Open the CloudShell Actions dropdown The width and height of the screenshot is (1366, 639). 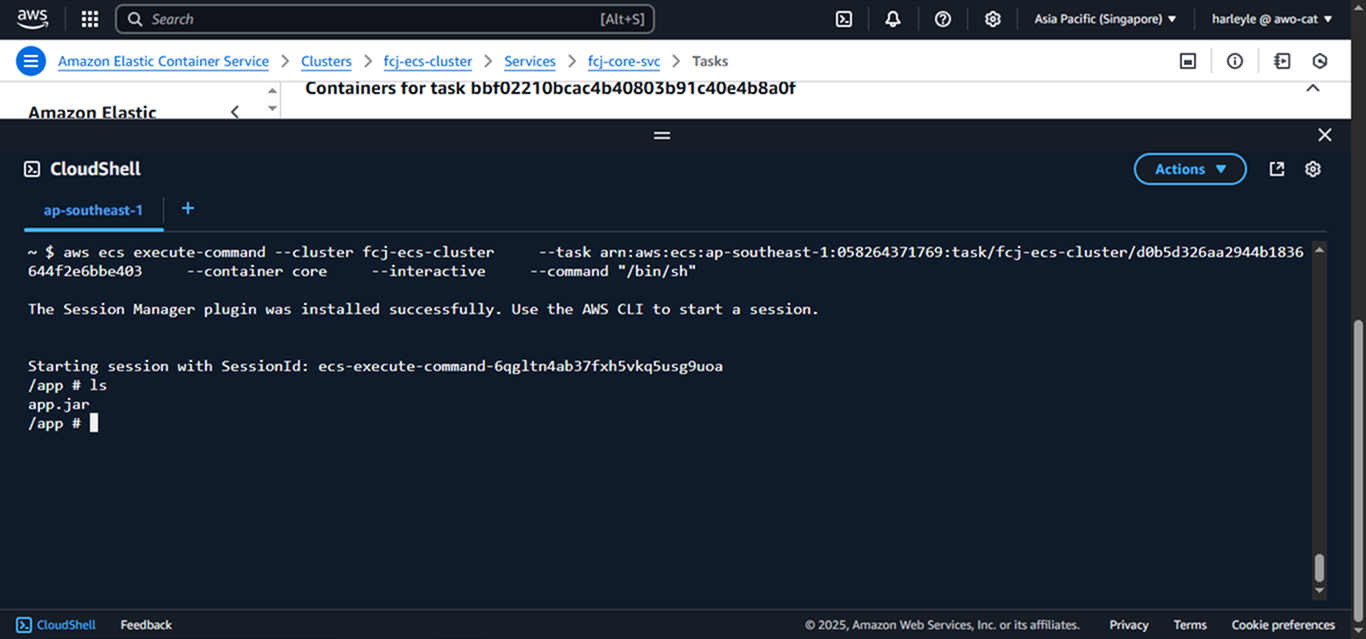(x=1190, y=169)
